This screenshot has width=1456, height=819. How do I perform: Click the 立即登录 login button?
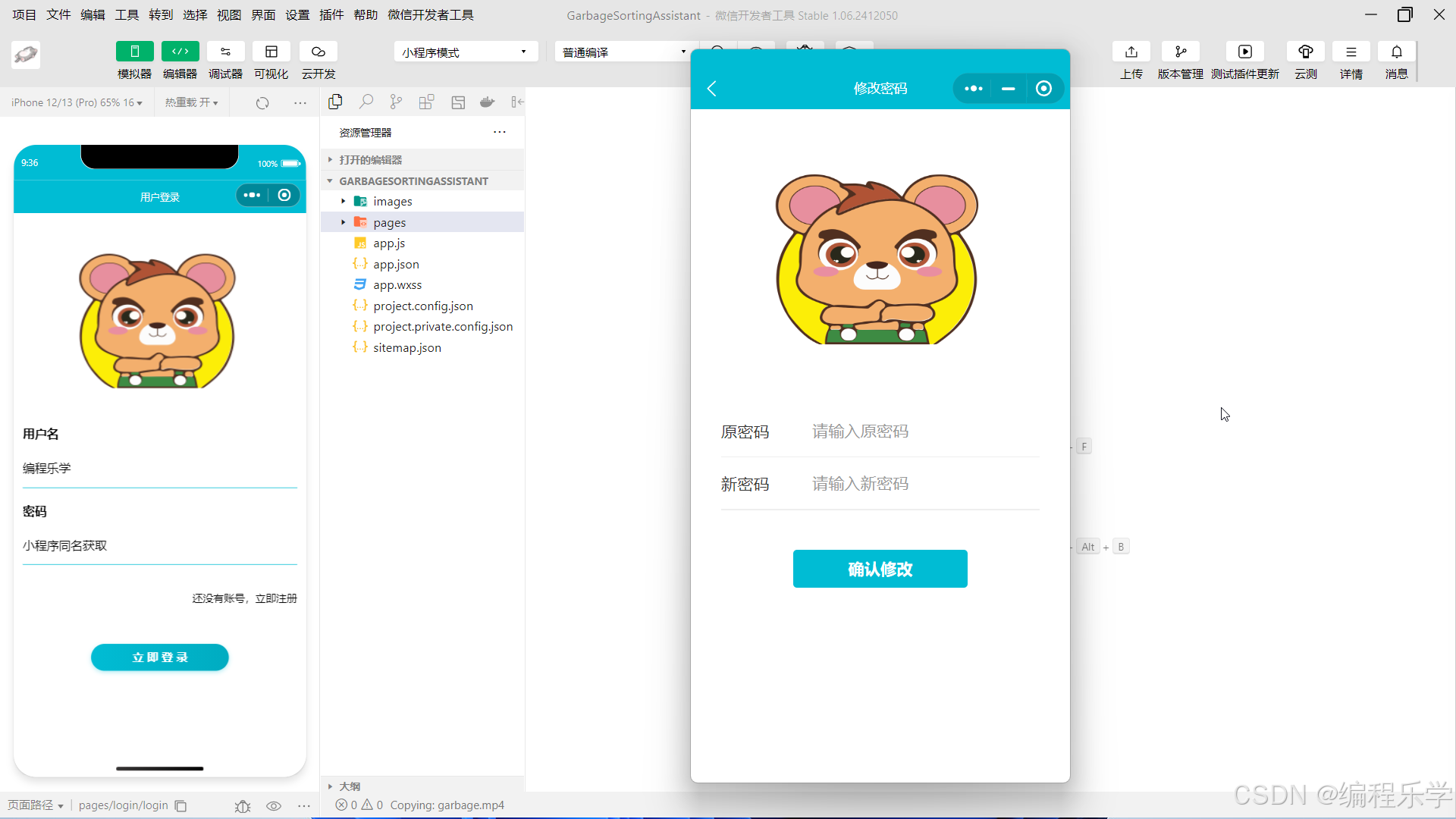[x=159, y=657]
